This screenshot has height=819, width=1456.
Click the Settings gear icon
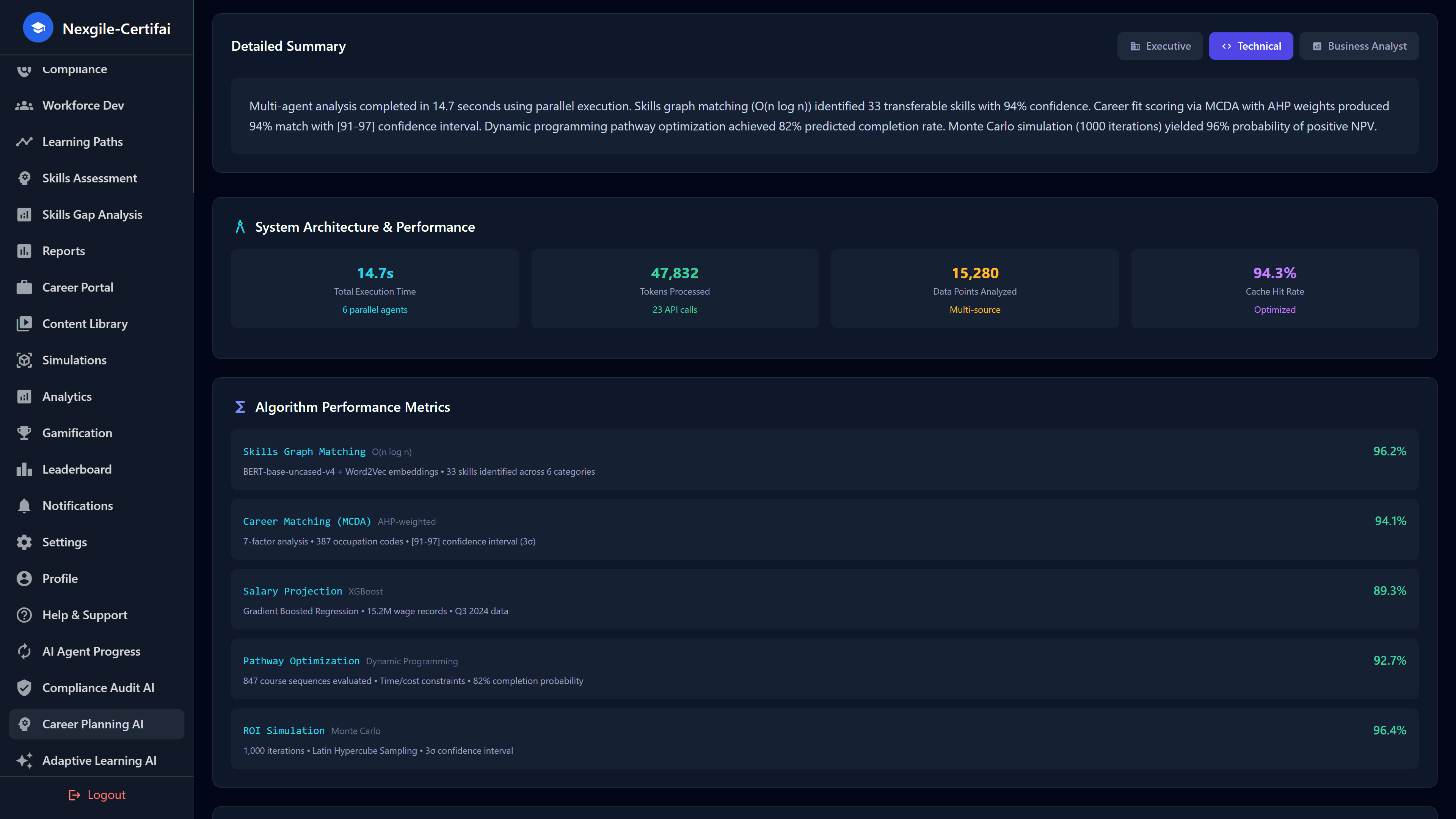24,542
